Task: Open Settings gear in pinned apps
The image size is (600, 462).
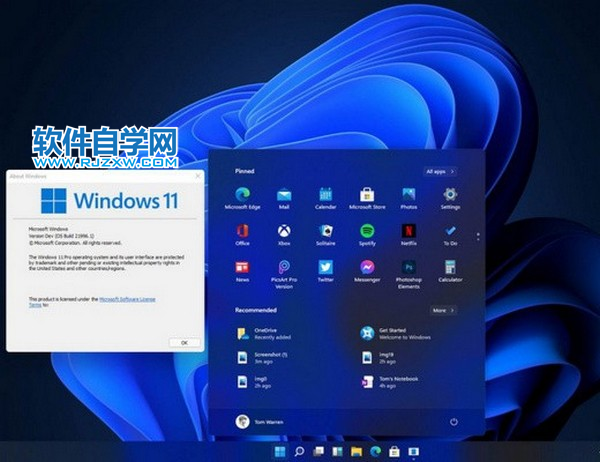Action: pyautogui.click(x=450, y=198)
